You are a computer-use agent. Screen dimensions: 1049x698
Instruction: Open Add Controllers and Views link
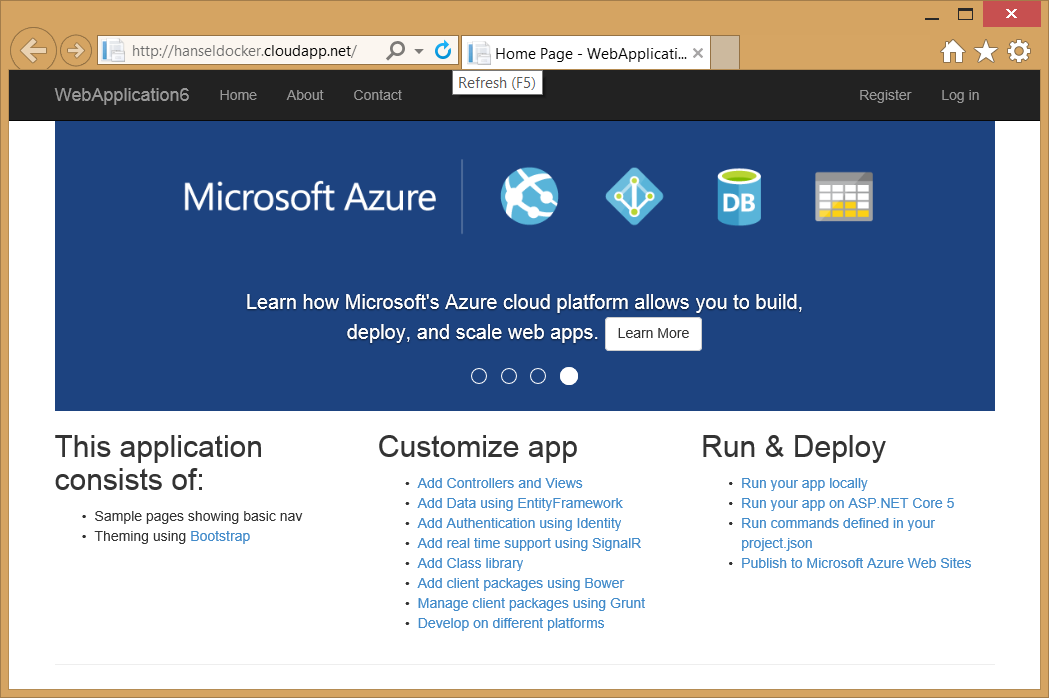point(500,483)
